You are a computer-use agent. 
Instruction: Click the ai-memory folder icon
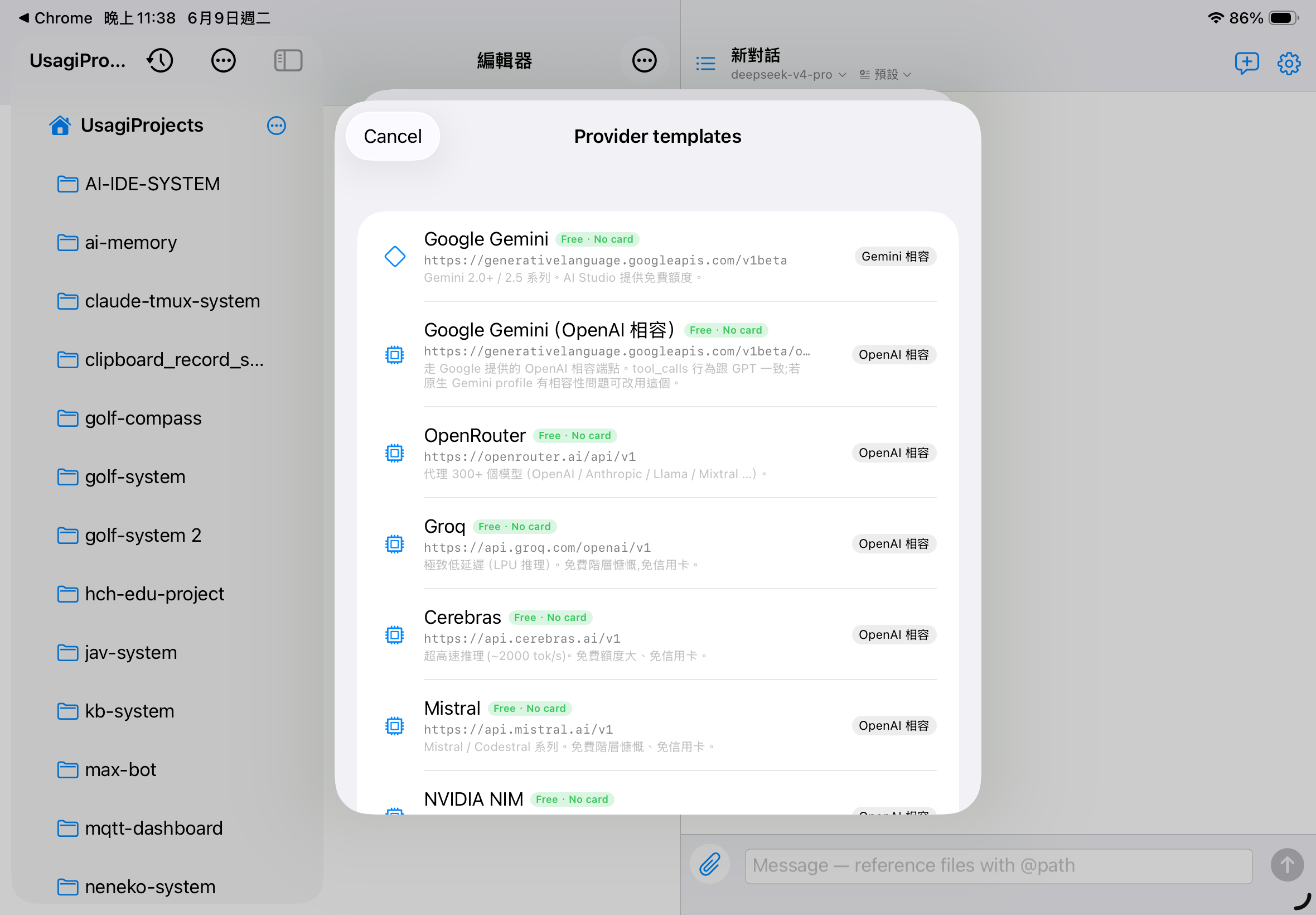pos(67,243)
